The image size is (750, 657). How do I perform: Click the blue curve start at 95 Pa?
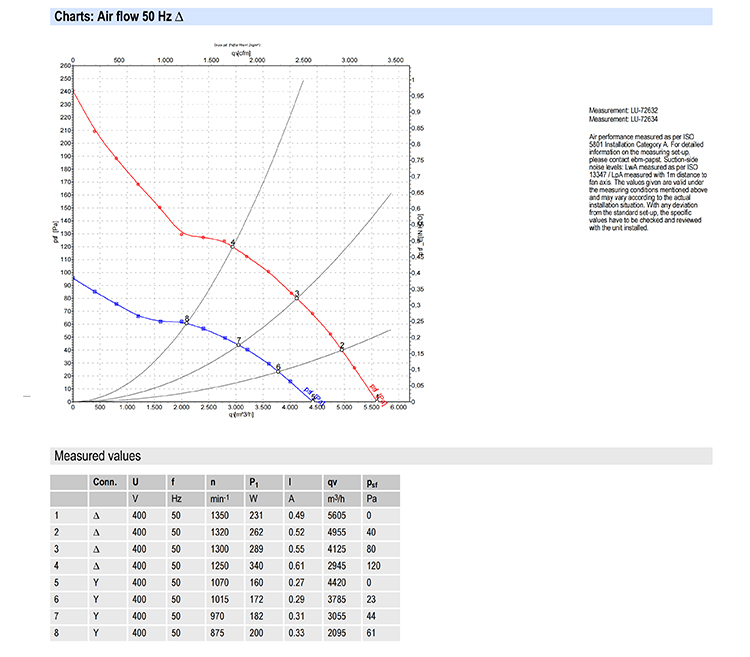point(73,279)
